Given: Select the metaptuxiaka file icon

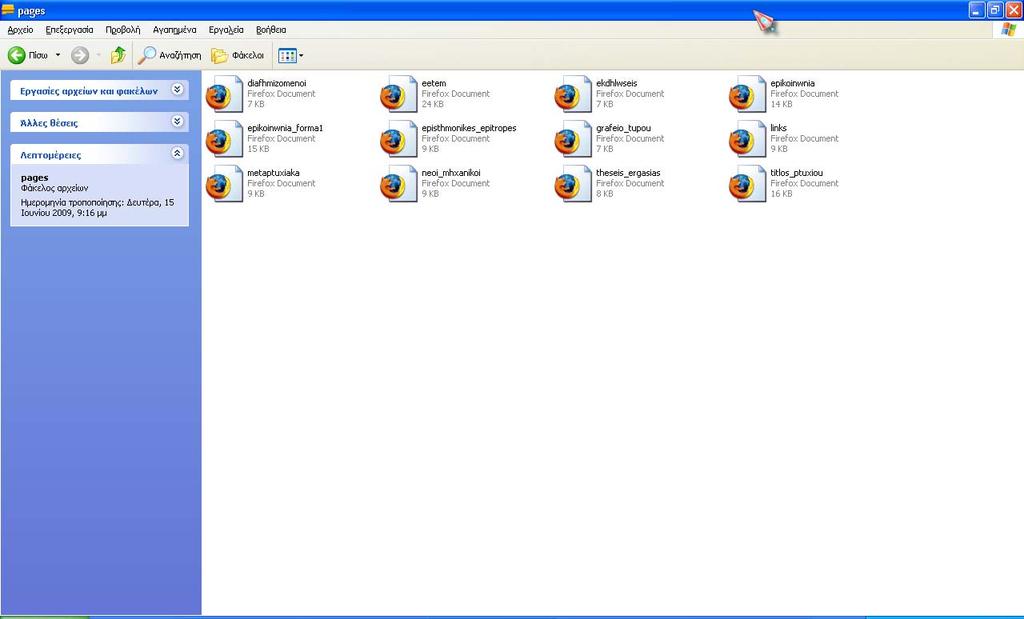Looking at the screenshot, I should 225,183.
